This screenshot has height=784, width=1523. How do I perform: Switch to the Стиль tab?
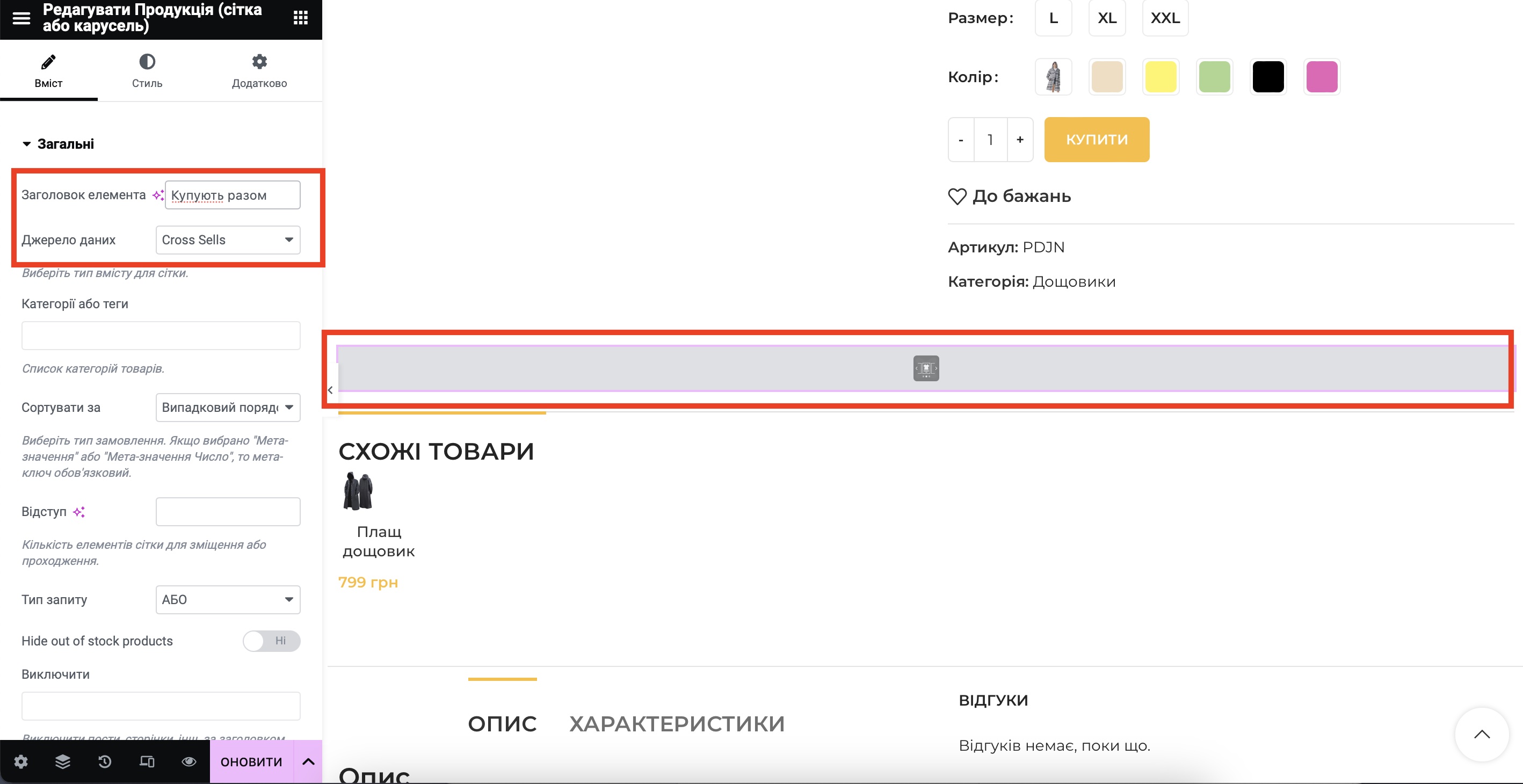(147, 71)
